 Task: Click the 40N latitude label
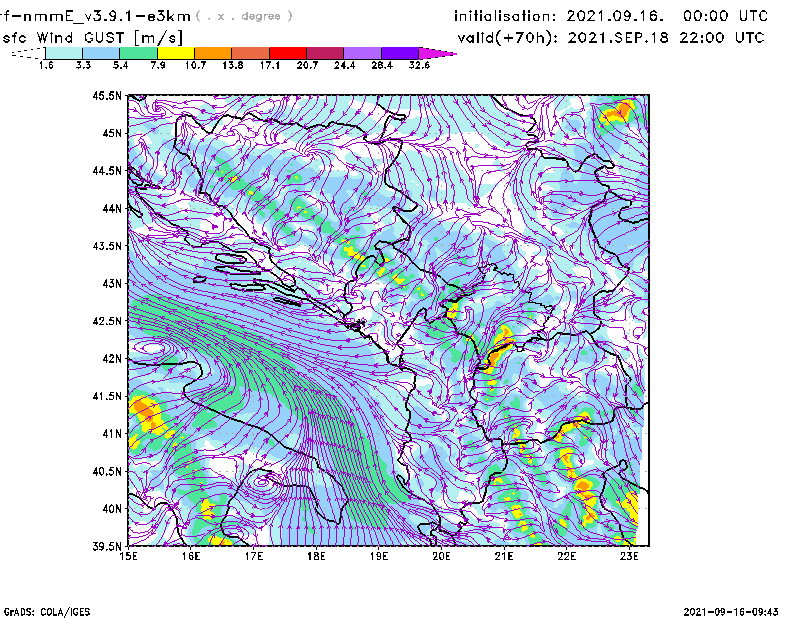click(x=112, y=508)
